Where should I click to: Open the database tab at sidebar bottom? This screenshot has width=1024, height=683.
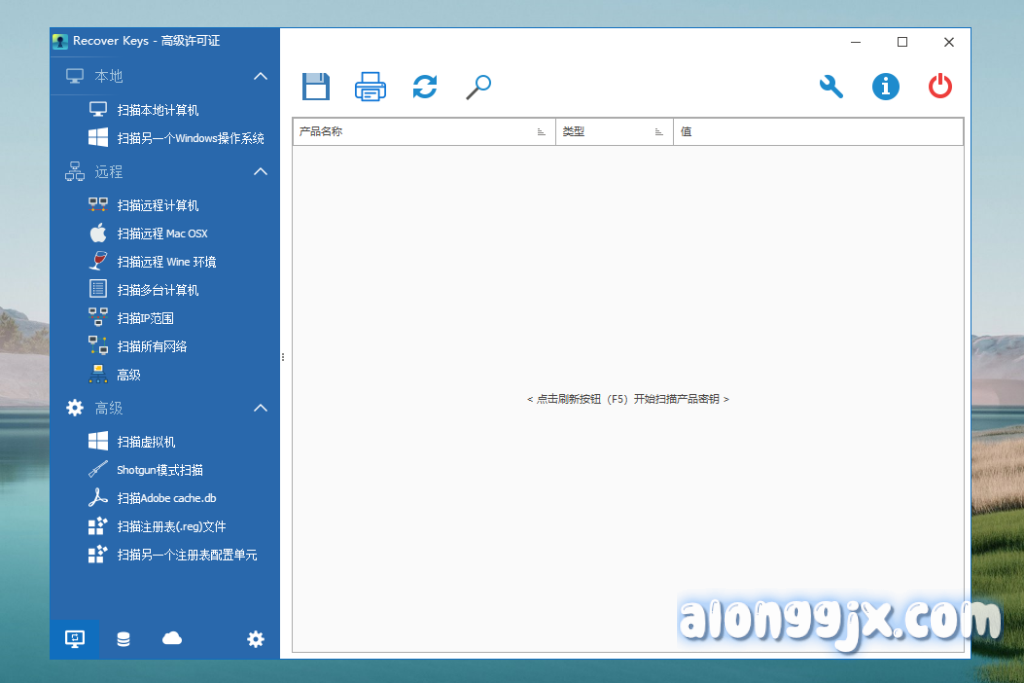(123, 639)
